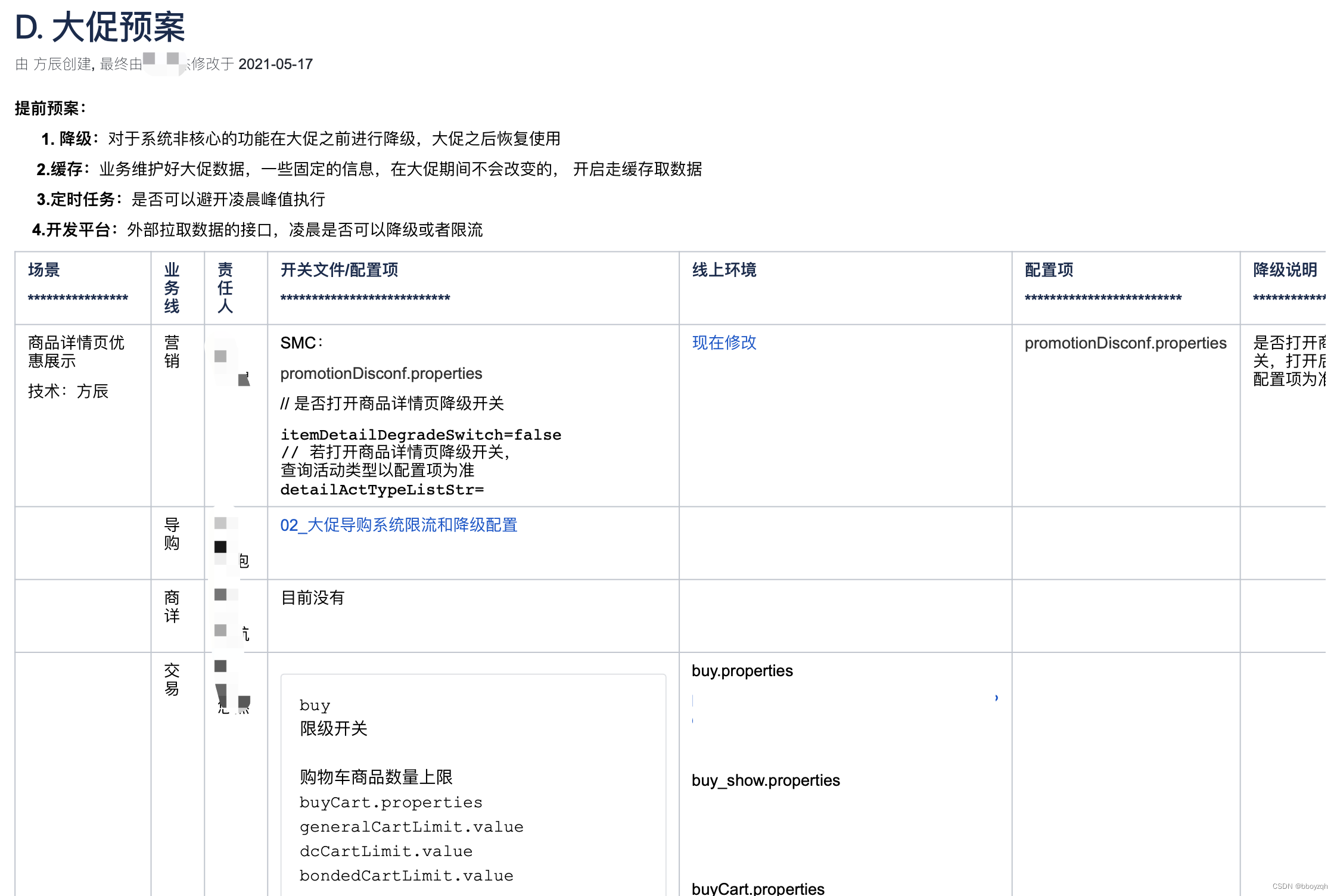Click the D. 大促预案 page title
This screenshot has height=896, width=1337.
(x=100, y=27)
